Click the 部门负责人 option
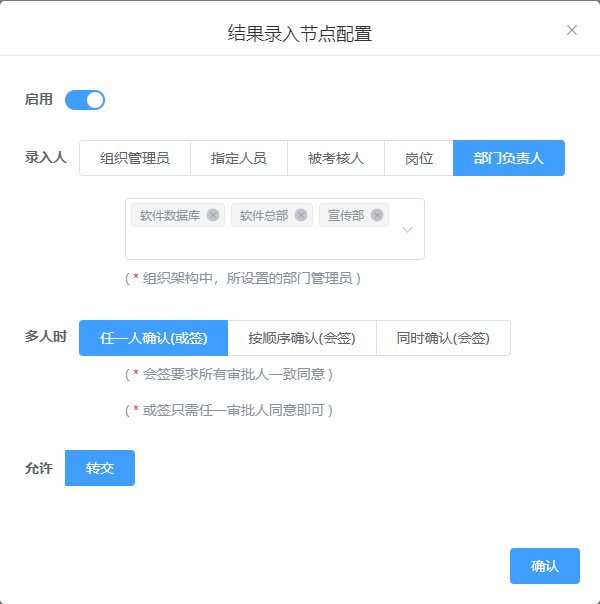The width and height of the screenshot is (600, 604). [x=509, y=158]
